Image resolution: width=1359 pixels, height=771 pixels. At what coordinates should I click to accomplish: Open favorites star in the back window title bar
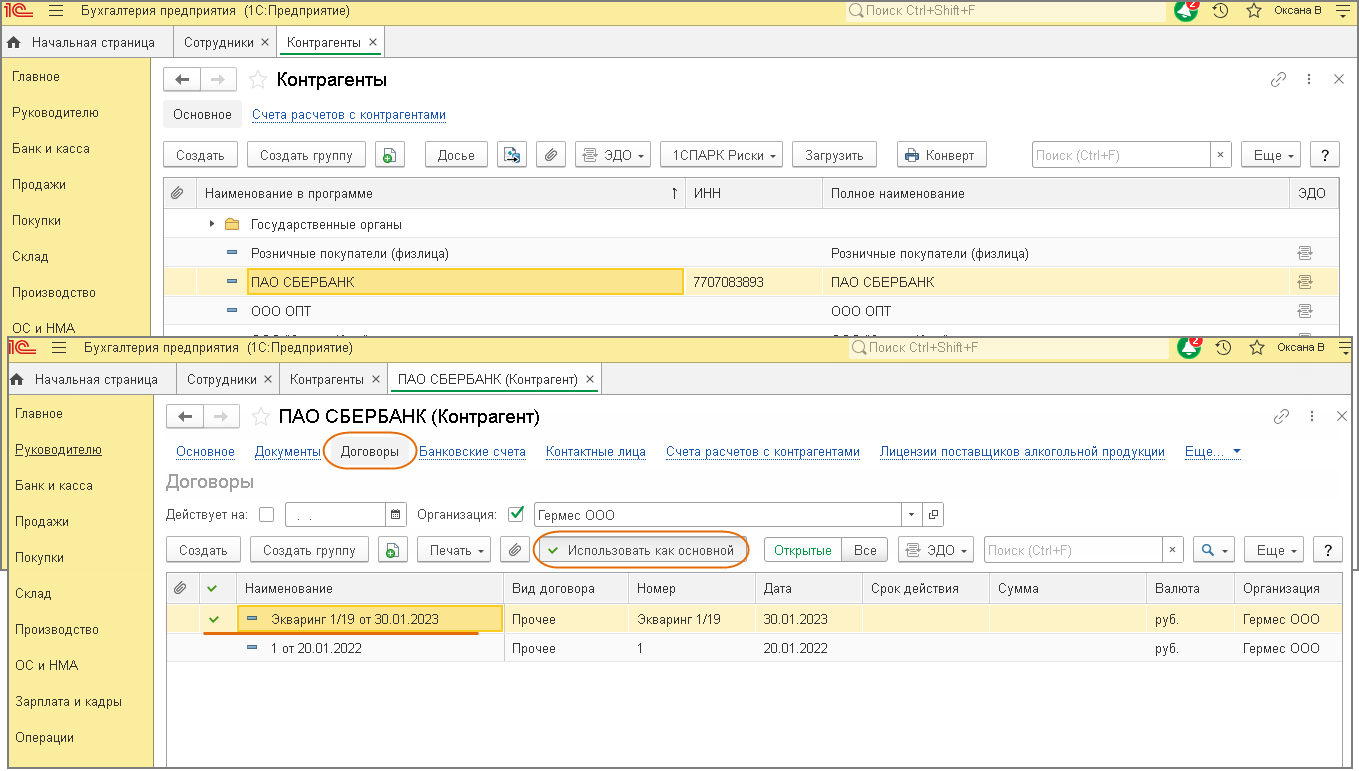coord(1253,11)
